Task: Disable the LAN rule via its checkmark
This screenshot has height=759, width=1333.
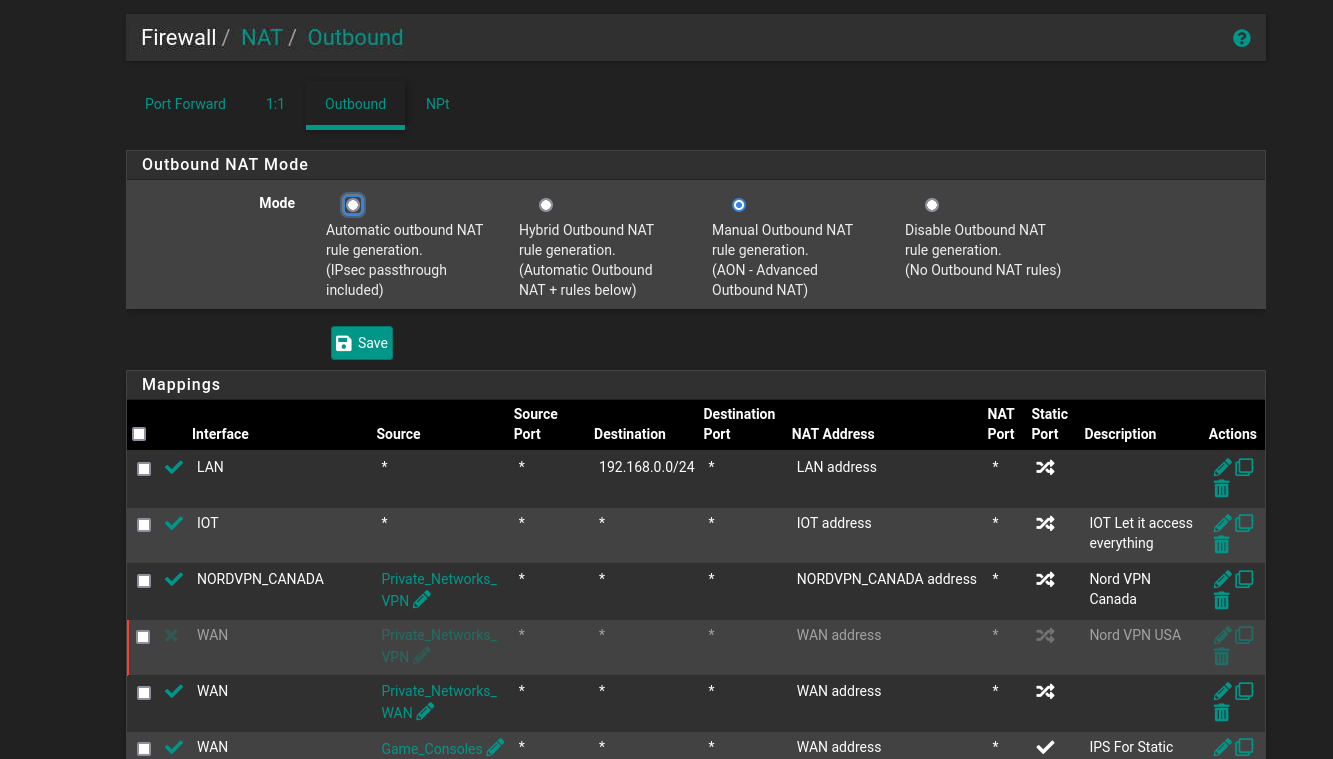Action: click(174, 467)
